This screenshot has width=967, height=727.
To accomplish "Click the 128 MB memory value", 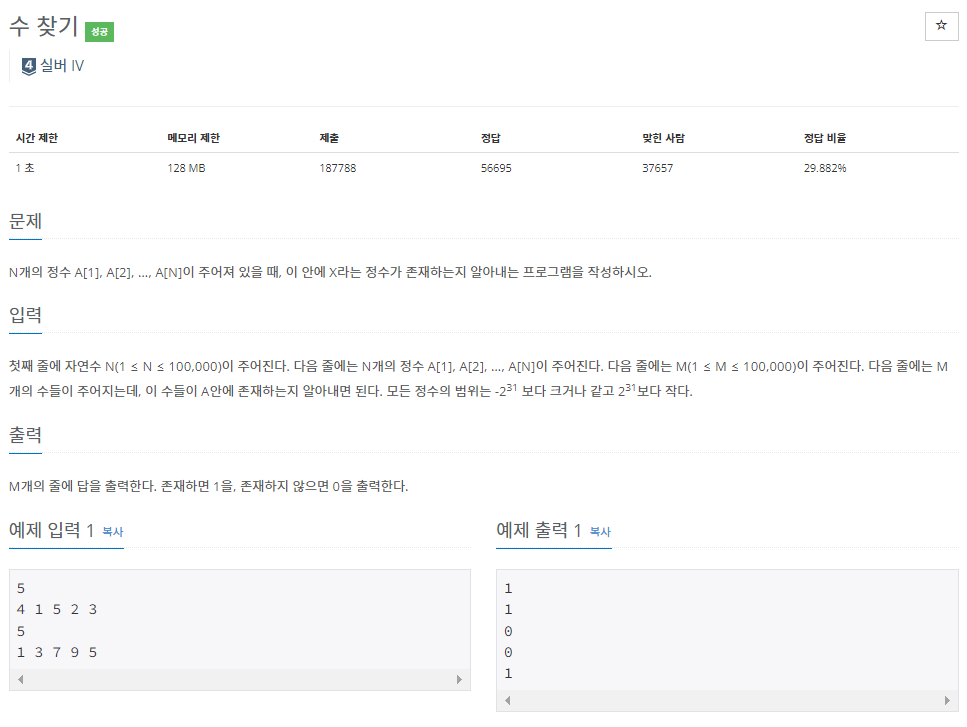I will [x=186, y=168].
